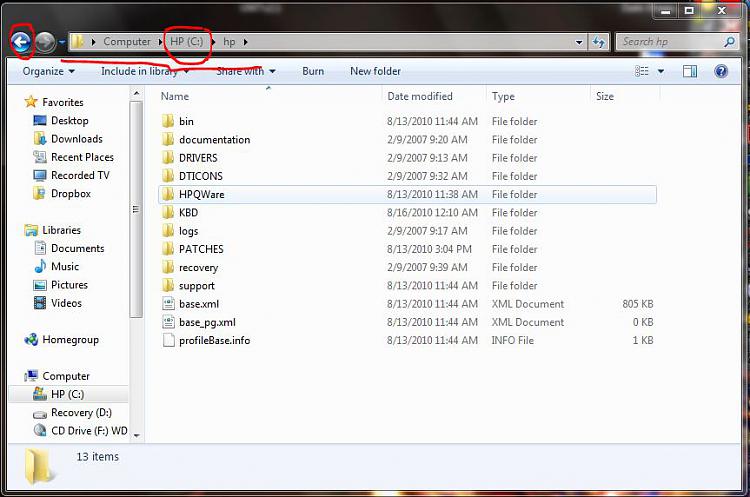Image resolution: width=750 pixels, height=497 pixels.
Task: Click the Refresh button beside address bar
Action: coord(599,42)
